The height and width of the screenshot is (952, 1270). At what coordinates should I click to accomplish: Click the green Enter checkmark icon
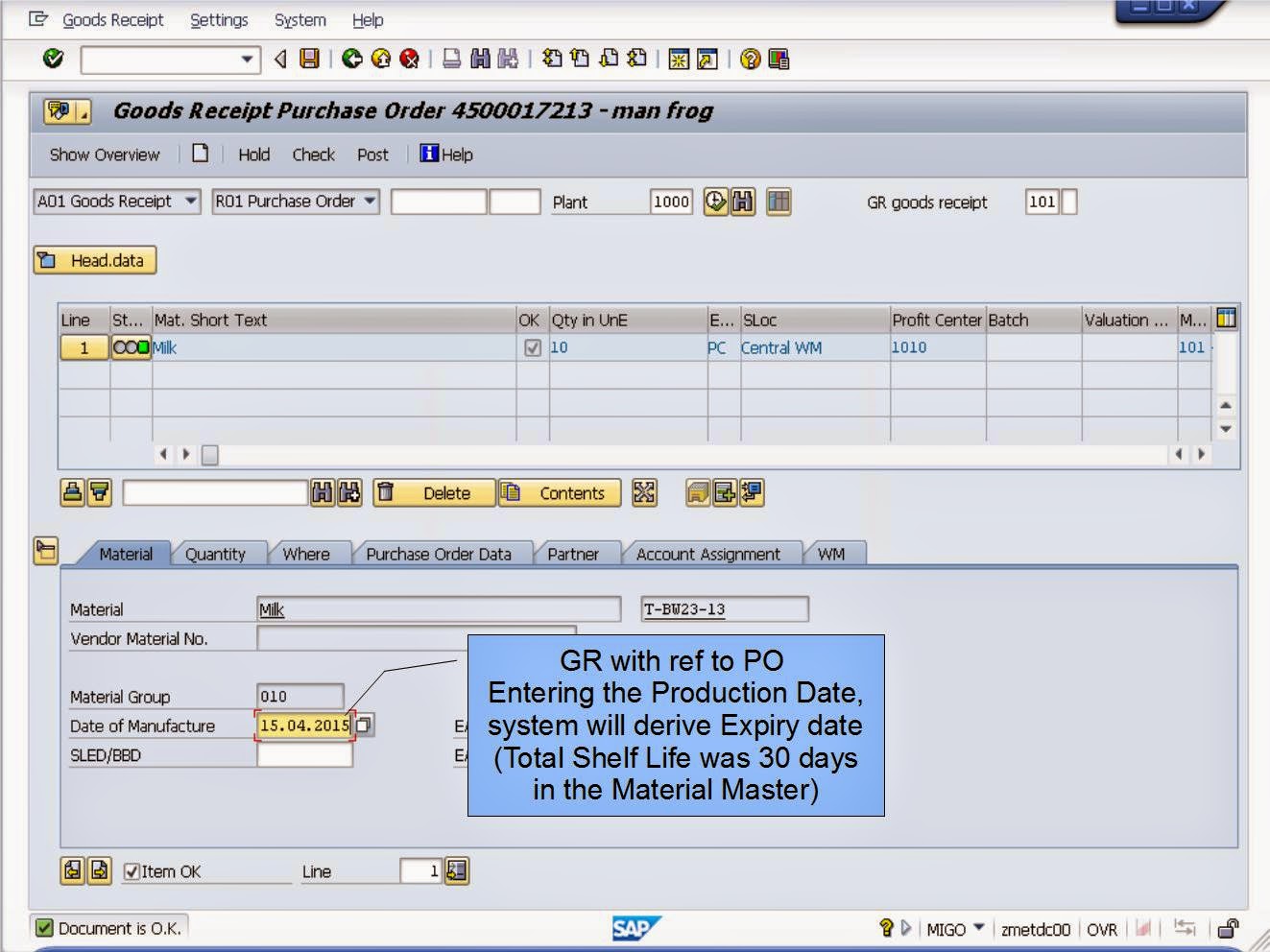point(54,59)
